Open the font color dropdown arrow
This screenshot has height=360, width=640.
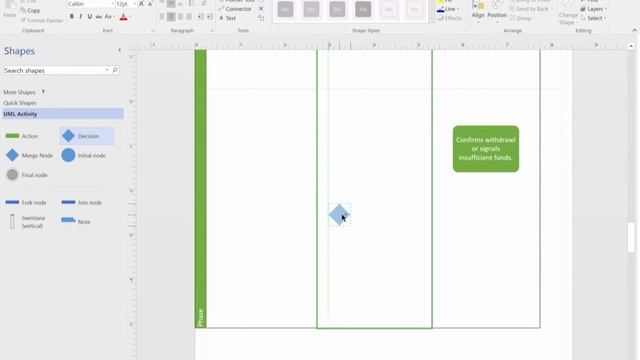click(x=130, y=17)
